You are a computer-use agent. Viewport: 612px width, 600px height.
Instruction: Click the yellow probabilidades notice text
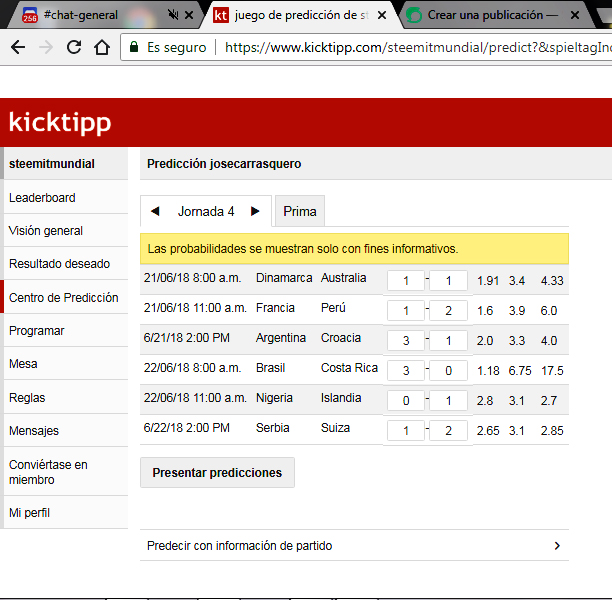tap(303, 249)
